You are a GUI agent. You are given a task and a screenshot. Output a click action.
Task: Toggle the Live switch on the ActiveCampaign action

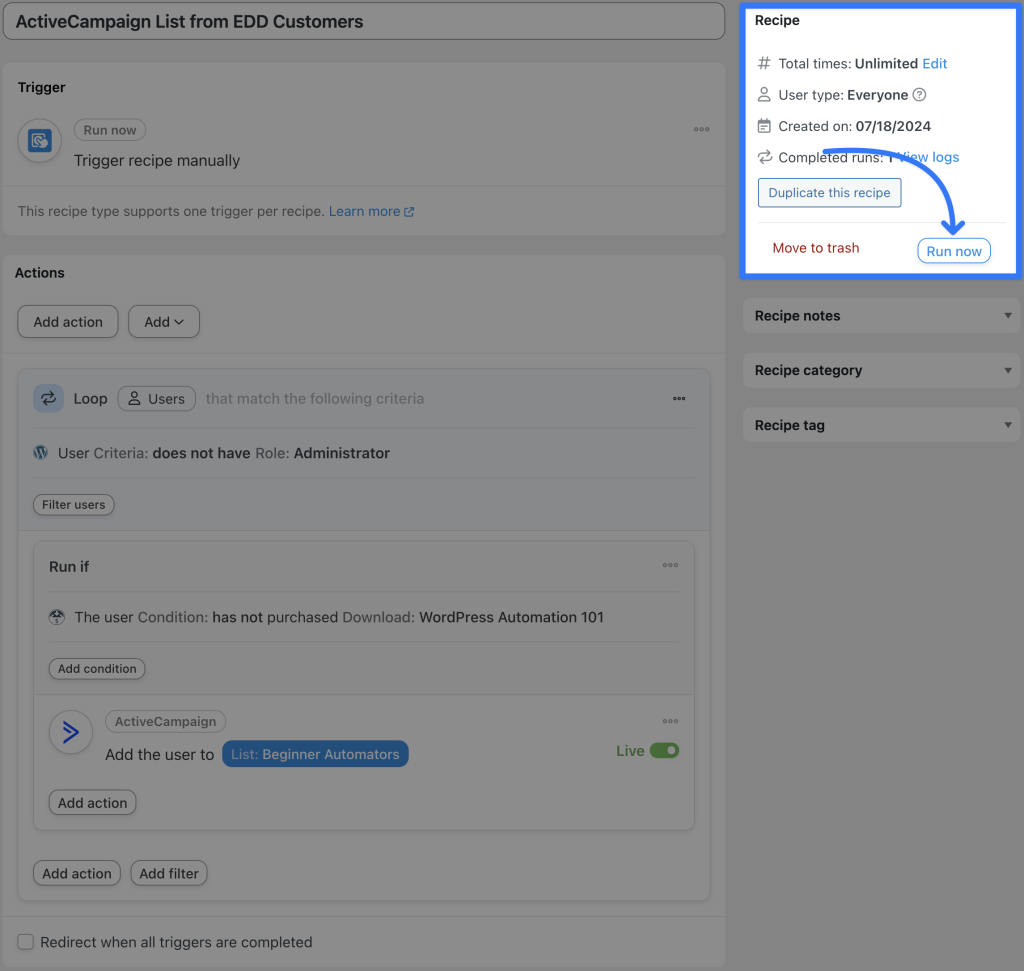[666, 750]
